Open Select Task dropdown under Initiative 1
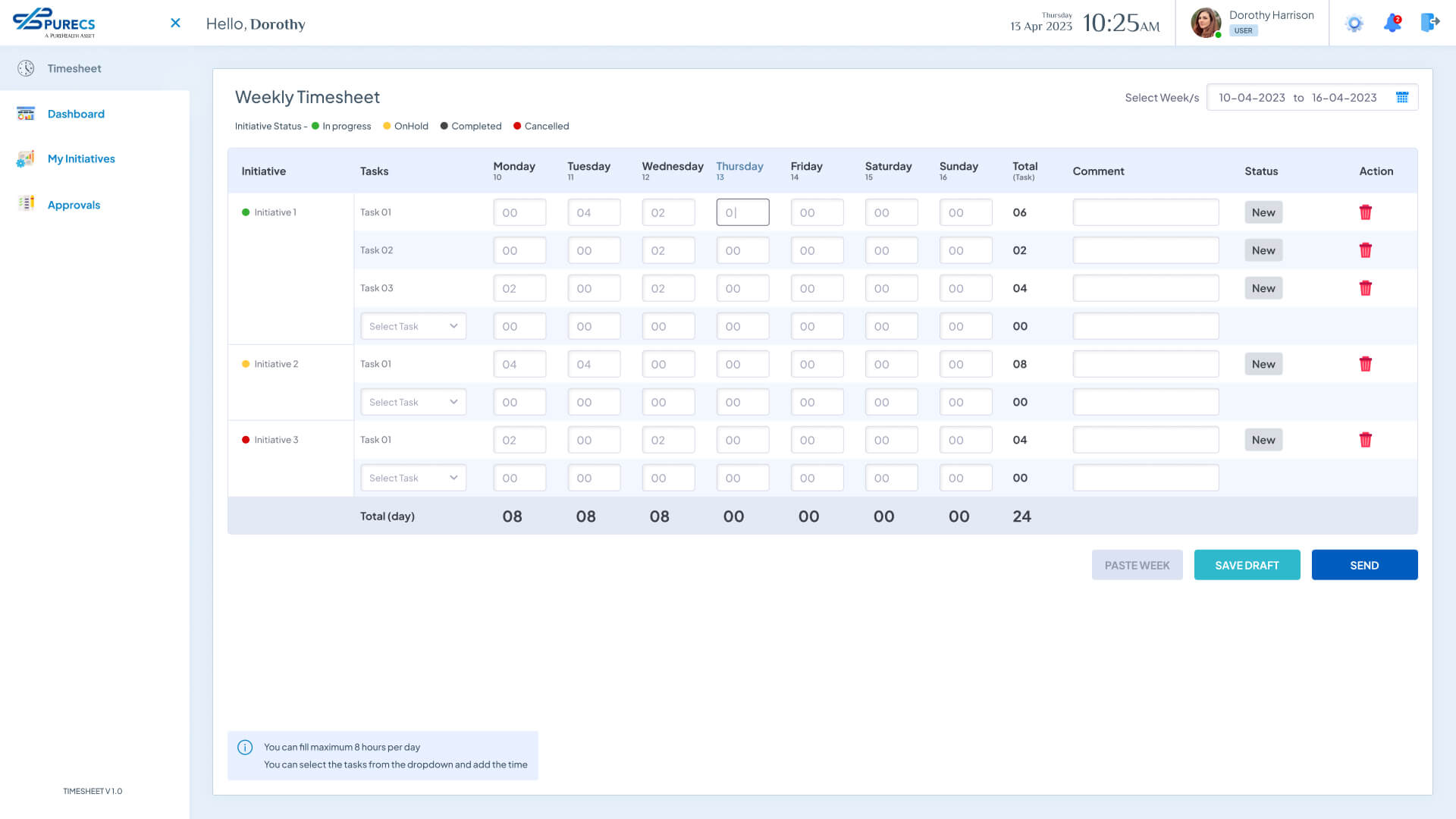Image resolution: width=1456 pixels, height=819 pixels. point(413,326)
